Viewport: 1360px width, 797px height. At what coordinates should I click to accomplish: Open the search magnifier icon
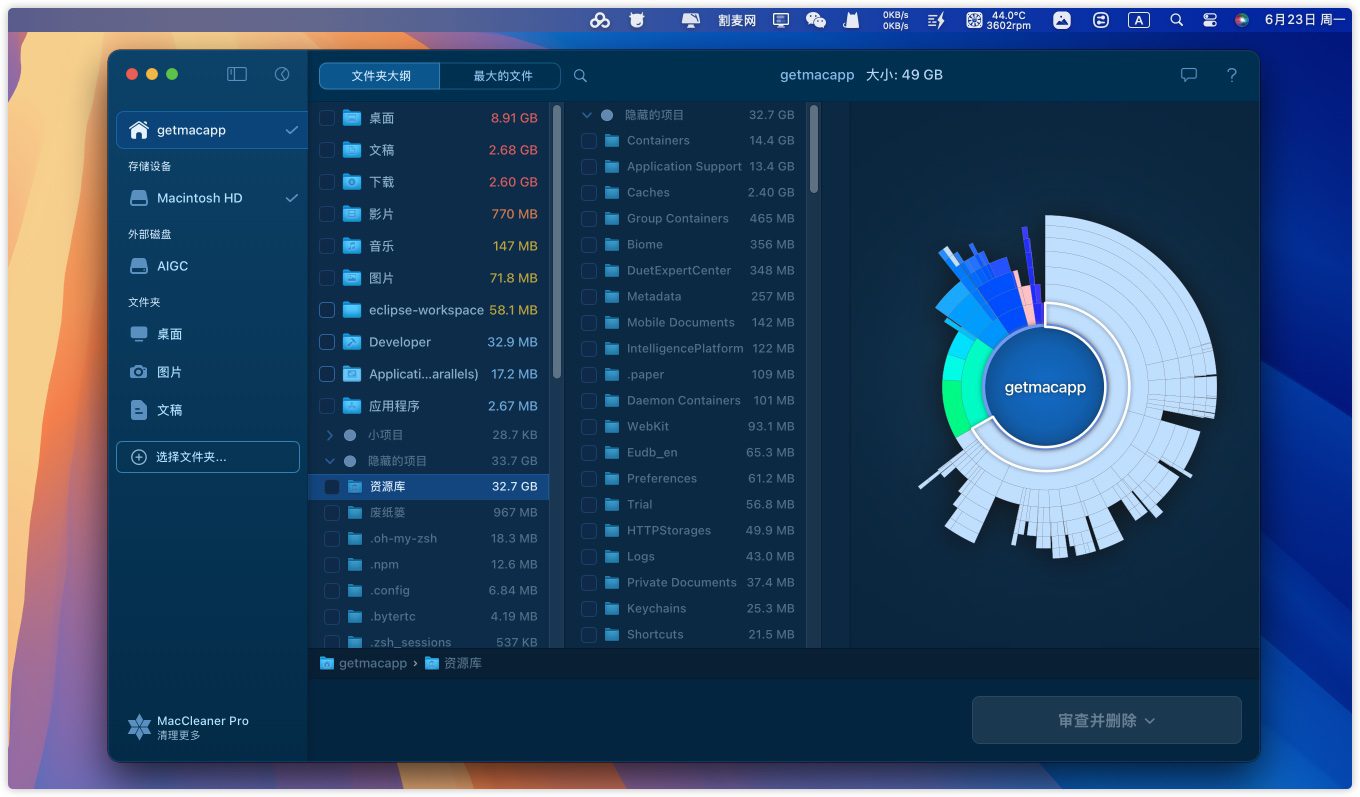click(x=580, y=76)
